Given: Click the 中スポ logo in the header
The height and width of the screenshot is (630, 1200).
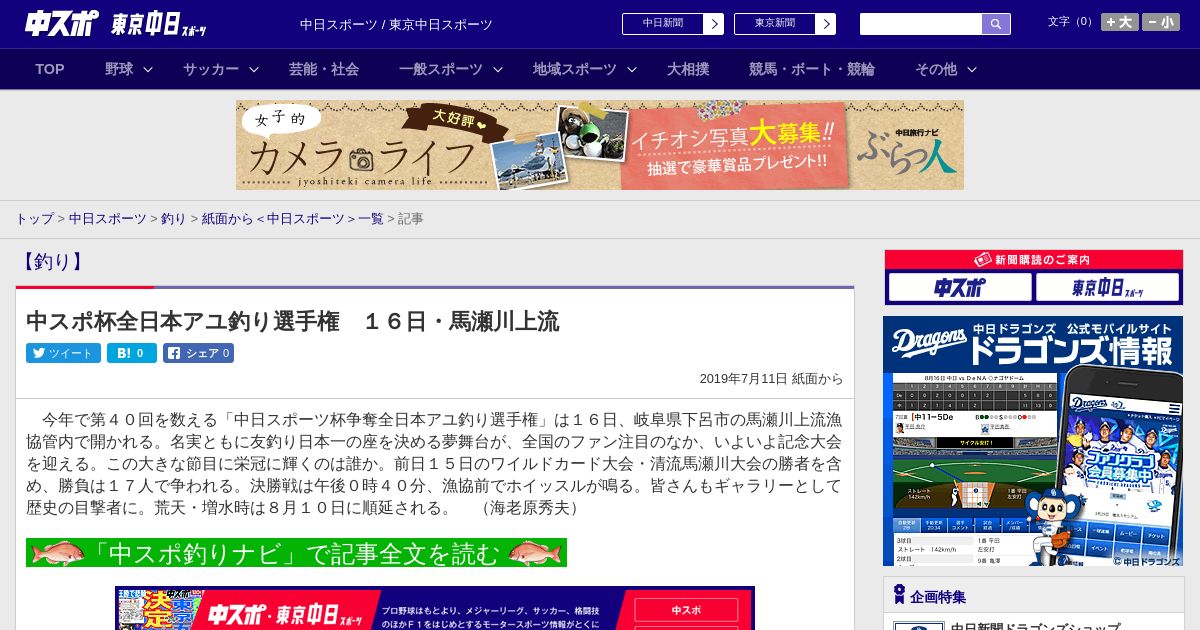Looking at the screenshot, I should (x=62, y=23).
